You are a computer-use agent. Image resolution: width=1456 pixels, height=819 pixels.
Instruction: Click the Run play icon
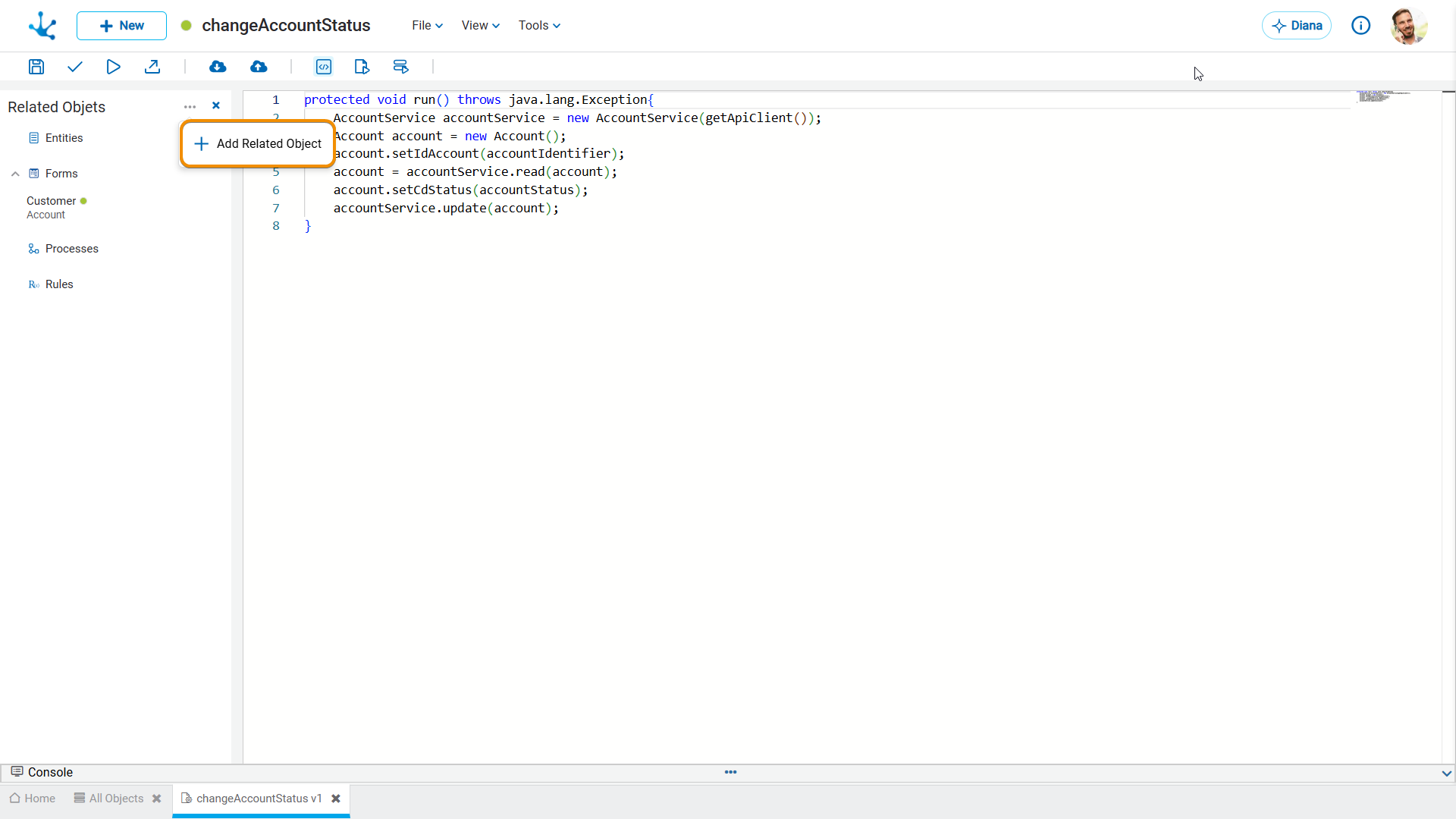[x=113, y=67]
